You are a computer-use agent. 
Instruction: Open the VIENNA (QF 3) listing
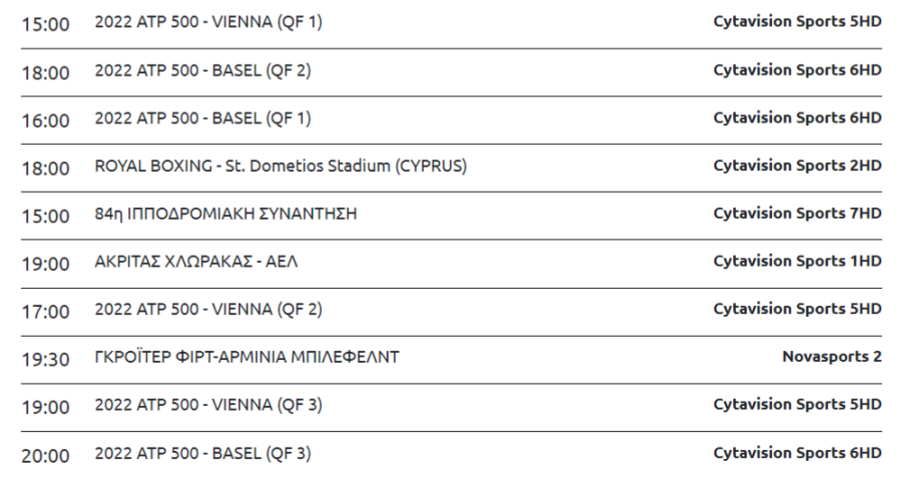pyautogui.click(x=208, y=406)
